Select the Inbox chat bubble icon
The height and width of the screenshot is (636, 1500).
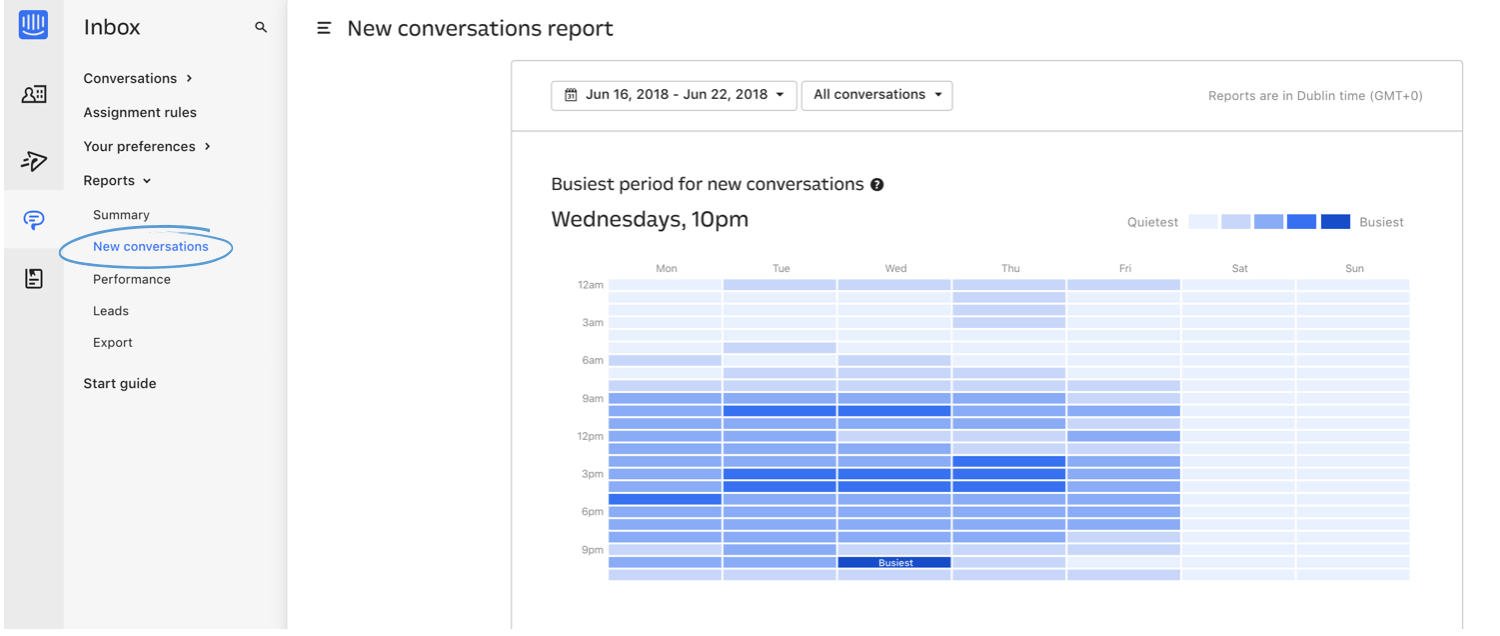coord(33,220)
